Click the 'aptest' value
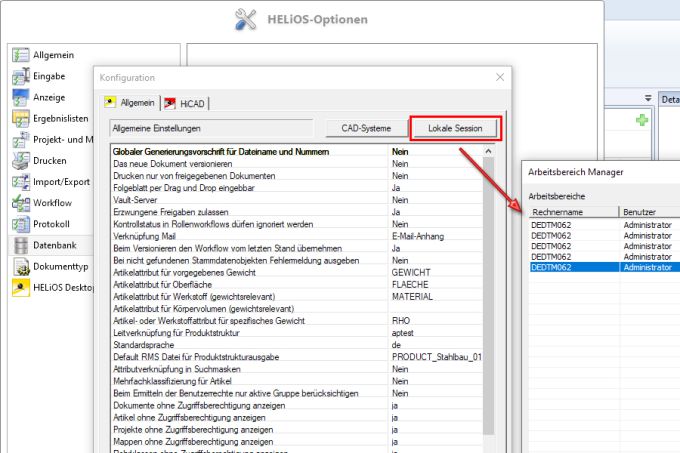This screenshot has width=680, height=453. [x=402, y=333]
